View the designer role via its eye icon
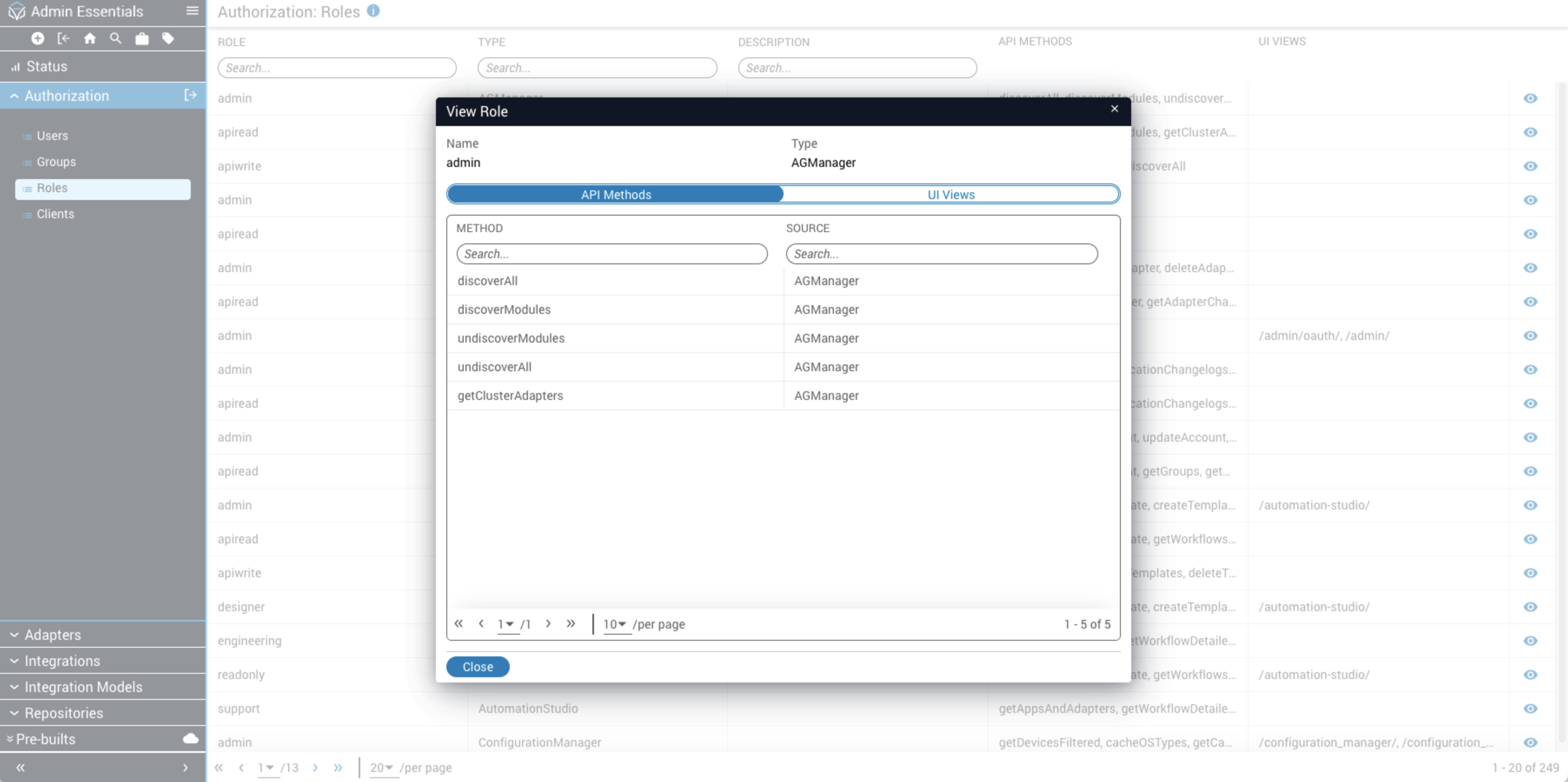Image resolution: width=1568 pixels, height=782 pixels. pyautogui.click(x=1530, y=606)
